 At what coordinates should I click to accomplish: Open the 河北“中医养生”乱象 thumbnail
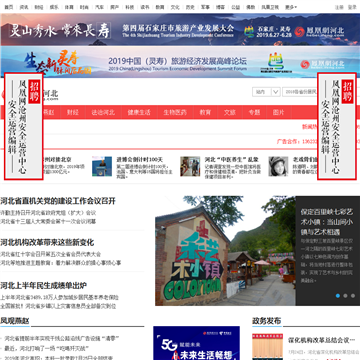point(190,166)
